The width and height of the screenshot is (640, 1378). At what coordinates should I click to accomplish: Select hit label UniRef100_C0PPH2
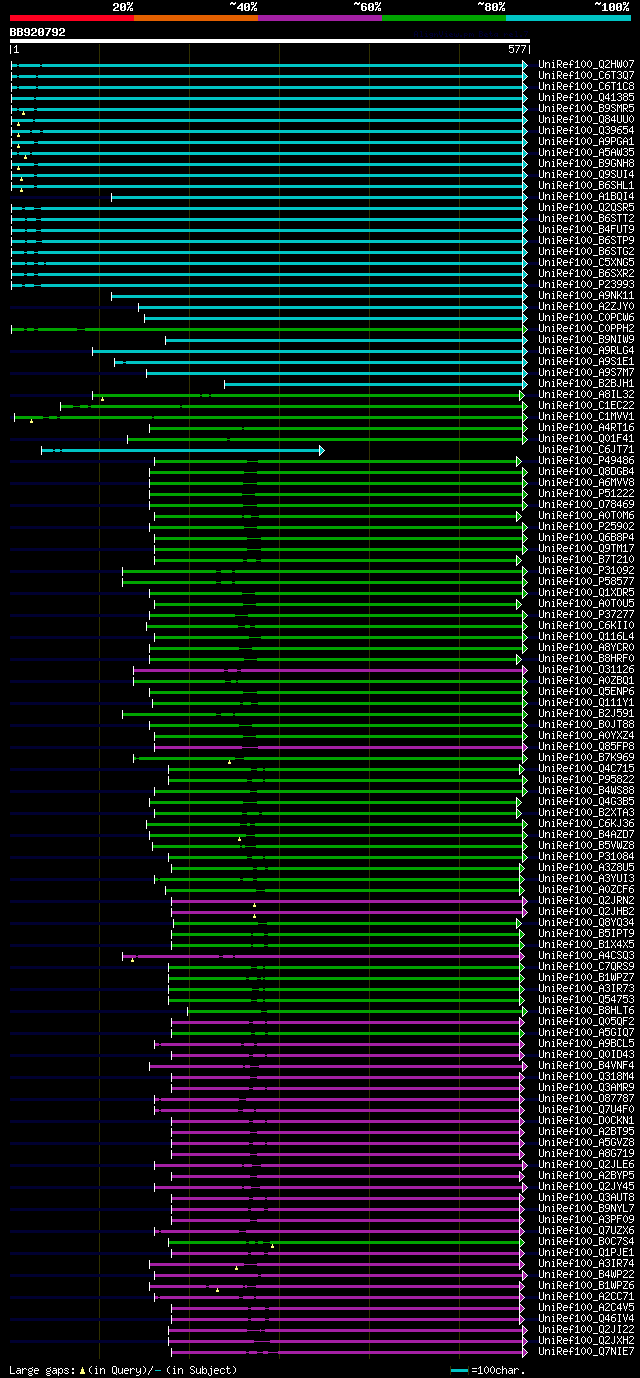[x=586, y=328]
